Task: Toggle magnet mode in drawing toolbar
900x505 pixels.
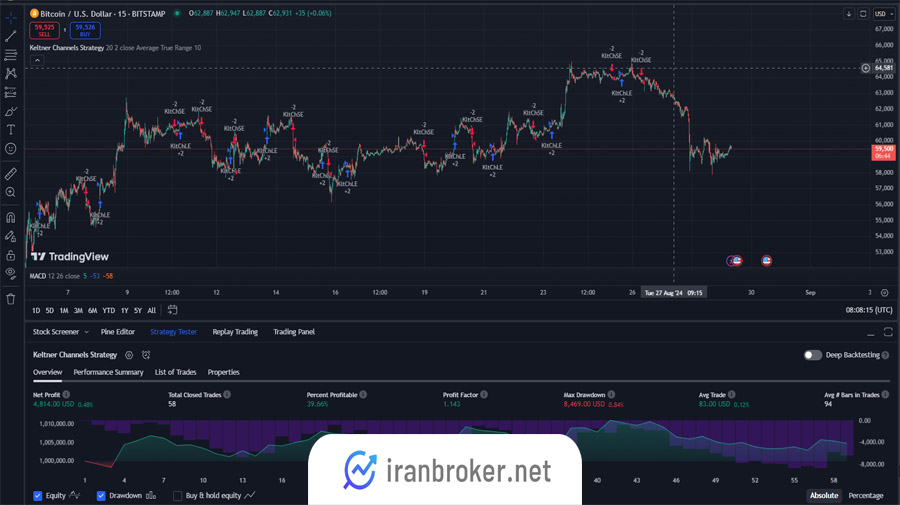Action: 10,217
